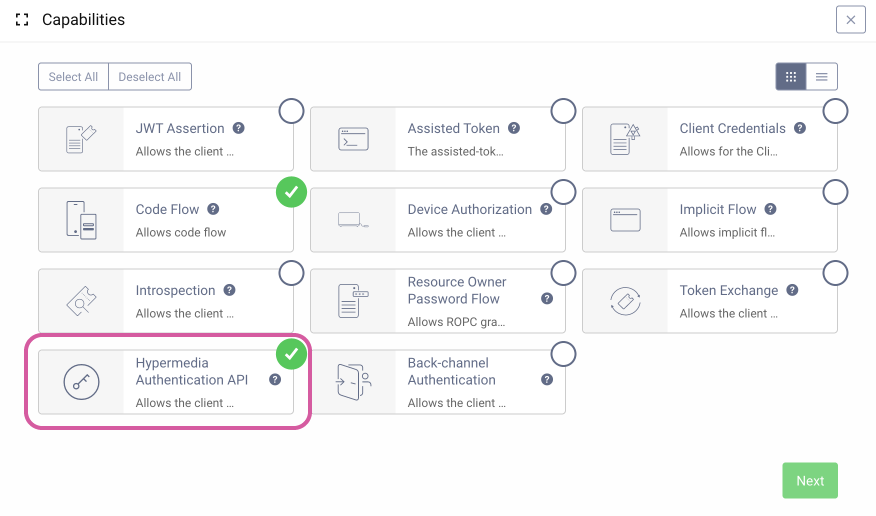Click the 'Token Exchange' title text
The image size is (876, 516).
(729, 290)
